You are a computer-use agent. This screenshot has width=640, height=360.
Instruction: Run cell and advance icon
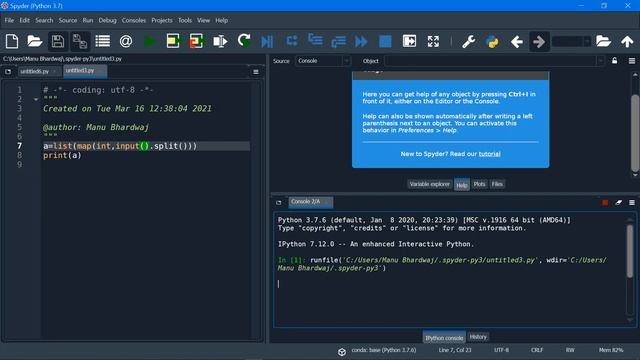pos(196,41)
